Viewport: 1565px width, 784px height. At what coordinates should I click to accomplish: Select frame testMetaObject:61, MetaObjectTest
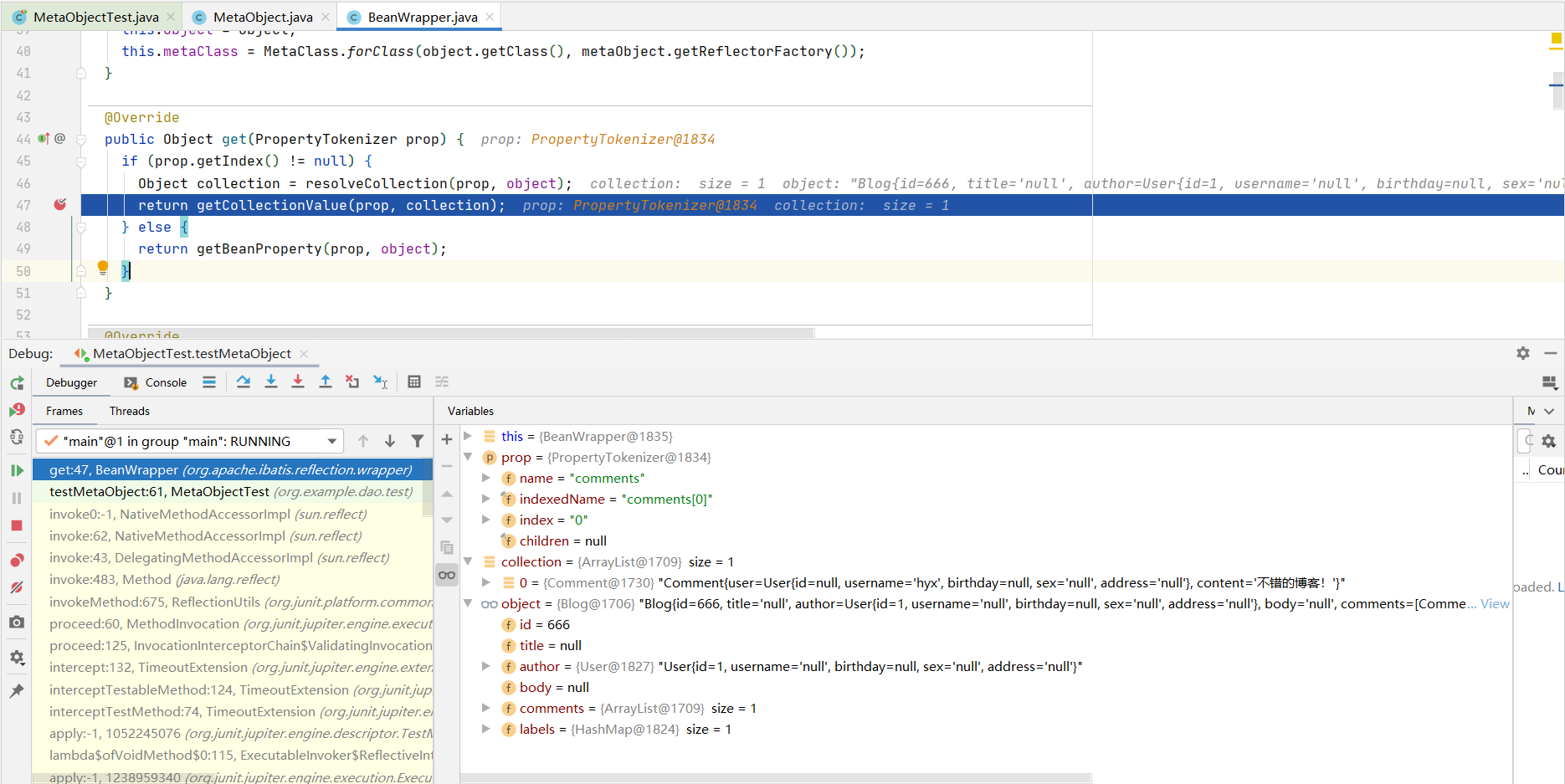233,492
